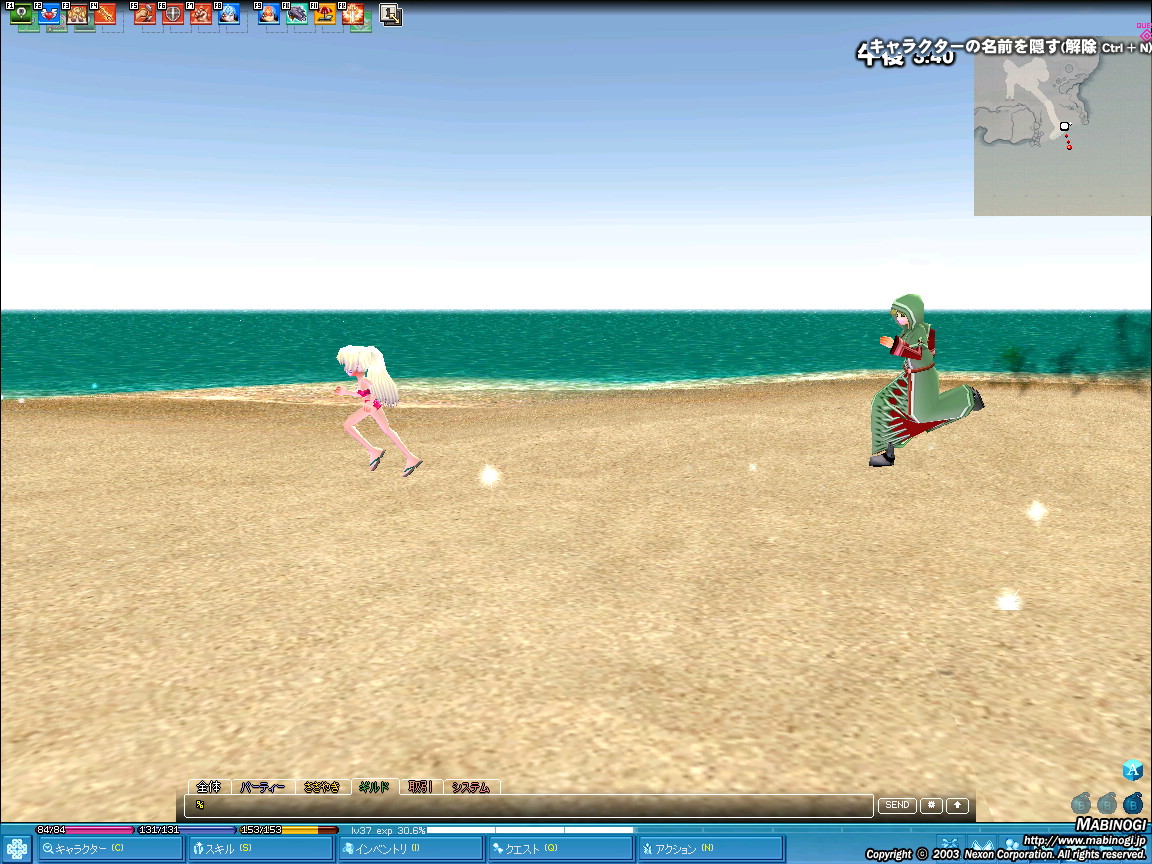Viewport: 1152px width, 864px height.
Task: Switch hotbar set with the 1 icon
Action: [391, 15]
